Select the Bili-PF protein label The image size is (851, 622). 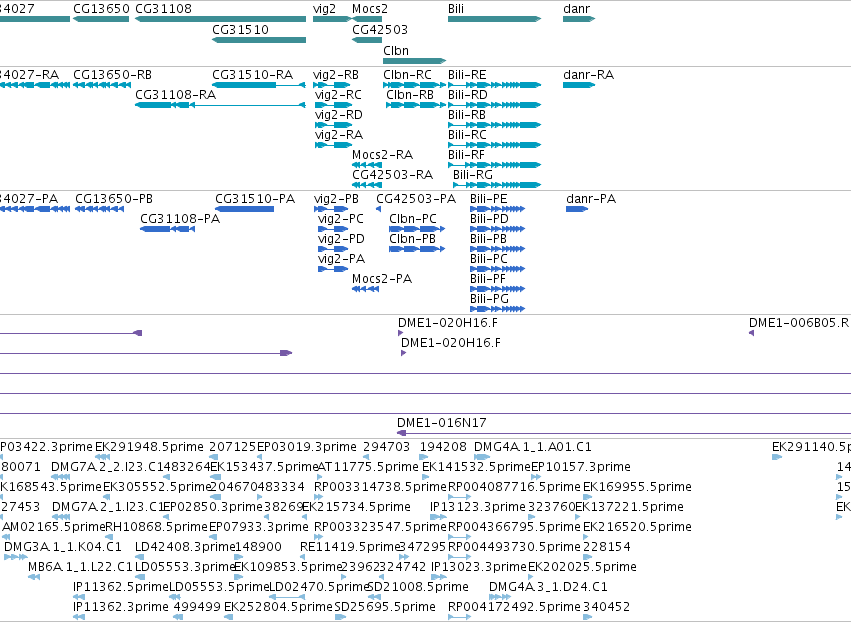[488, 279]
